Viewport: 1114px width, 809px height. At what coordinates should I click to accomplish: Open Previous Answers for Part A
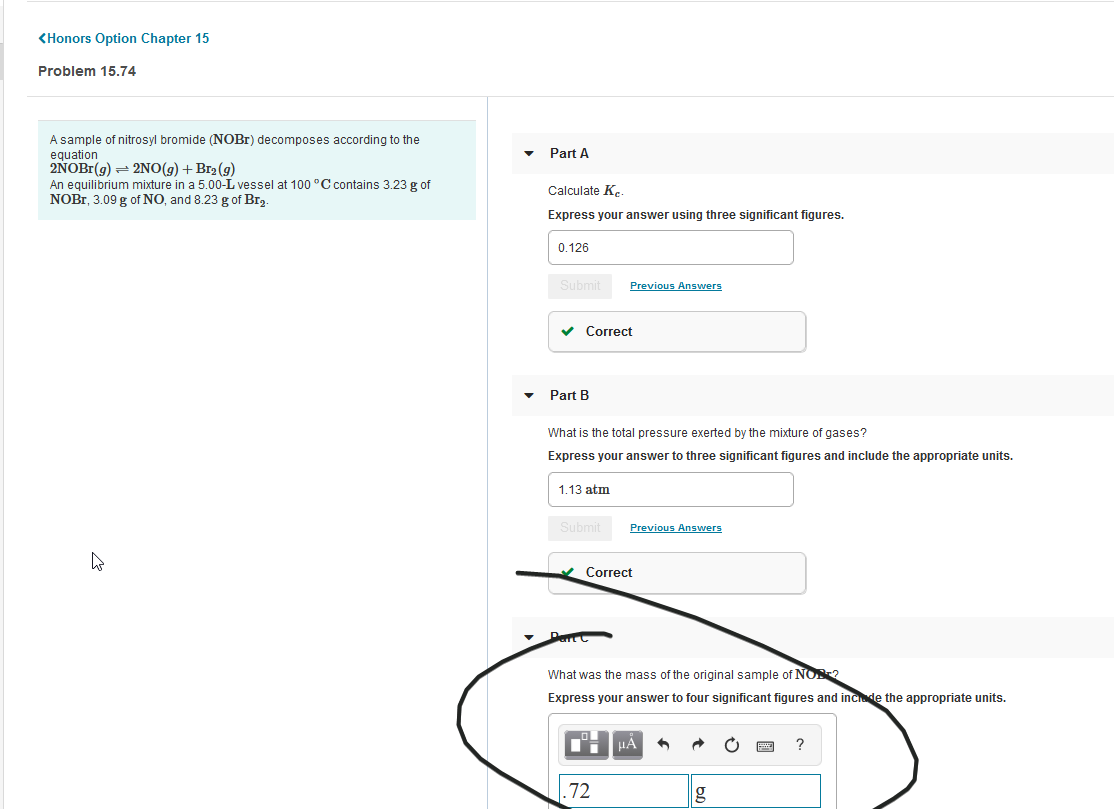point(675,285)
